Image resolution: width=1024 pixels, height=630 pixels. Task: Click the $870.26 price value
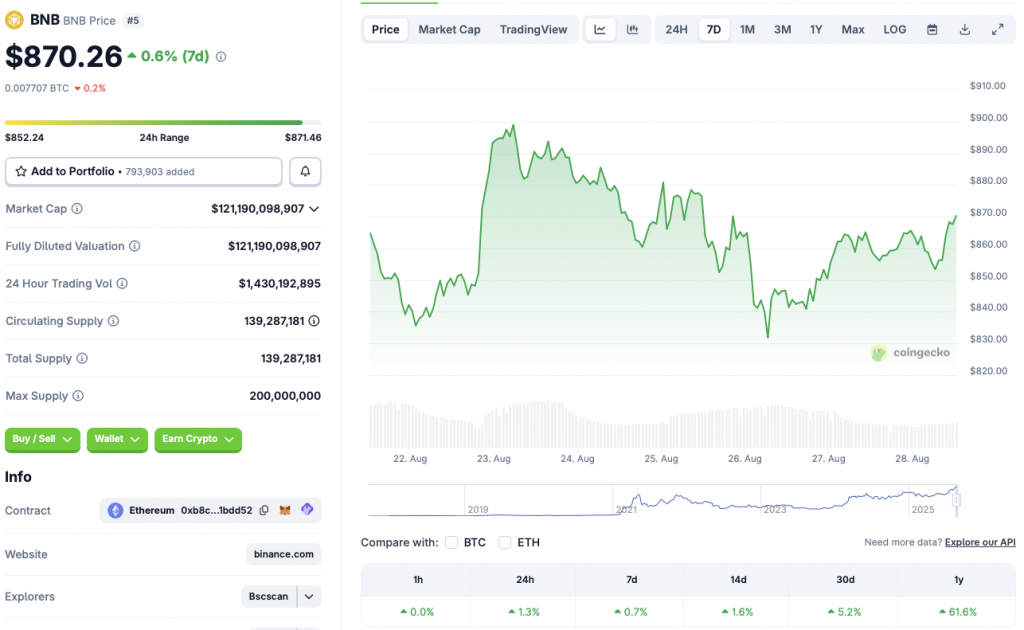tap(64, 57)
